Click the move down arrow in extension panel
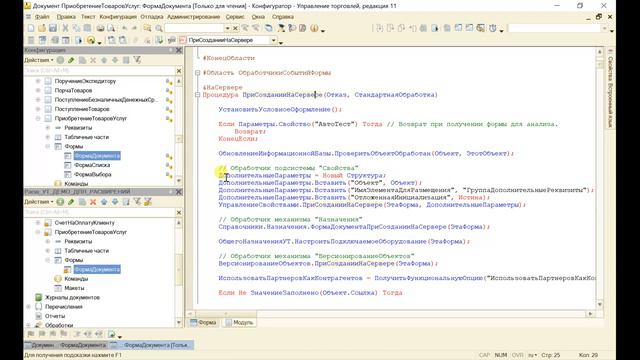 click(x=115, y=202)
